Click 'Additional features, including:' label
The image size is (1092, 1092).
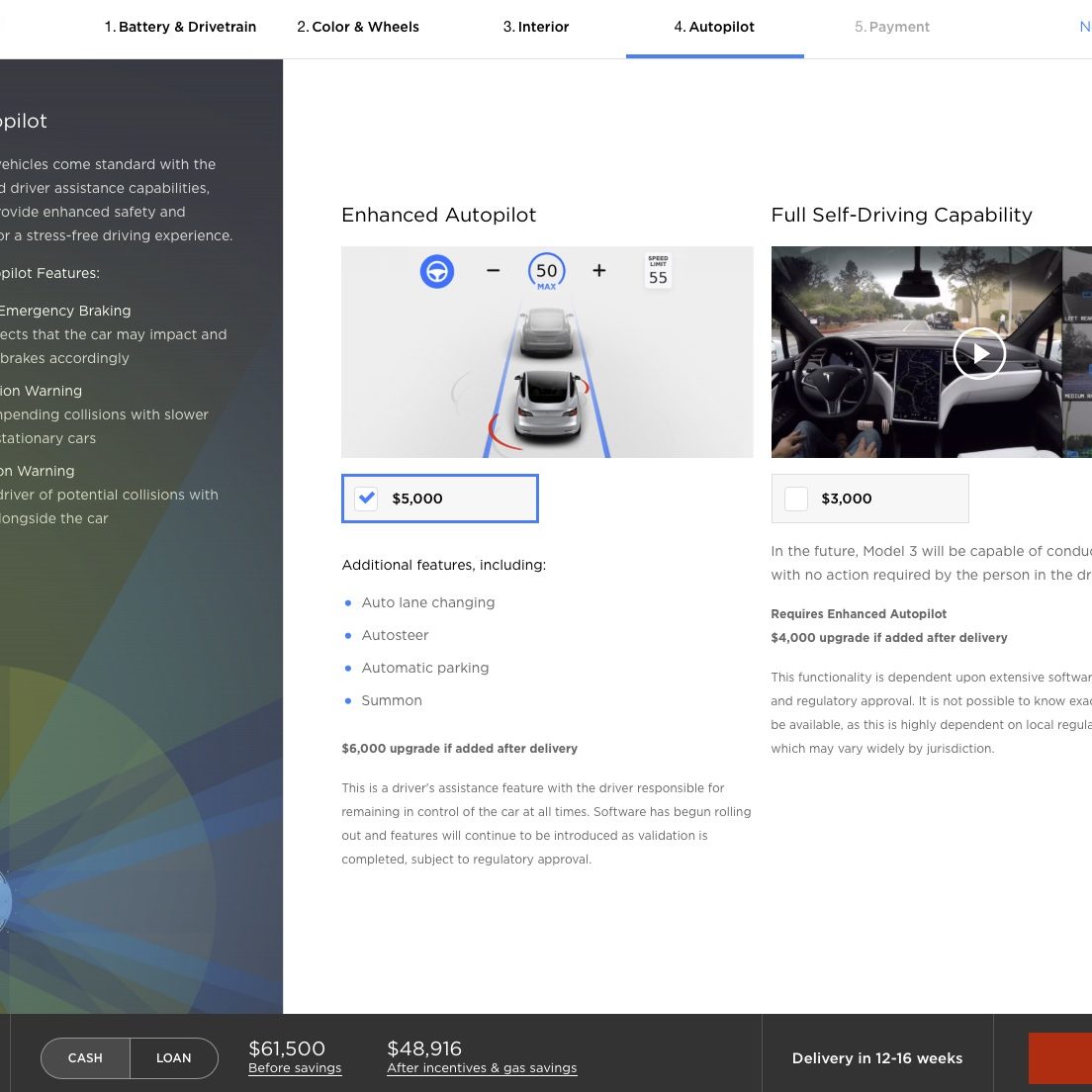(443, 565)
